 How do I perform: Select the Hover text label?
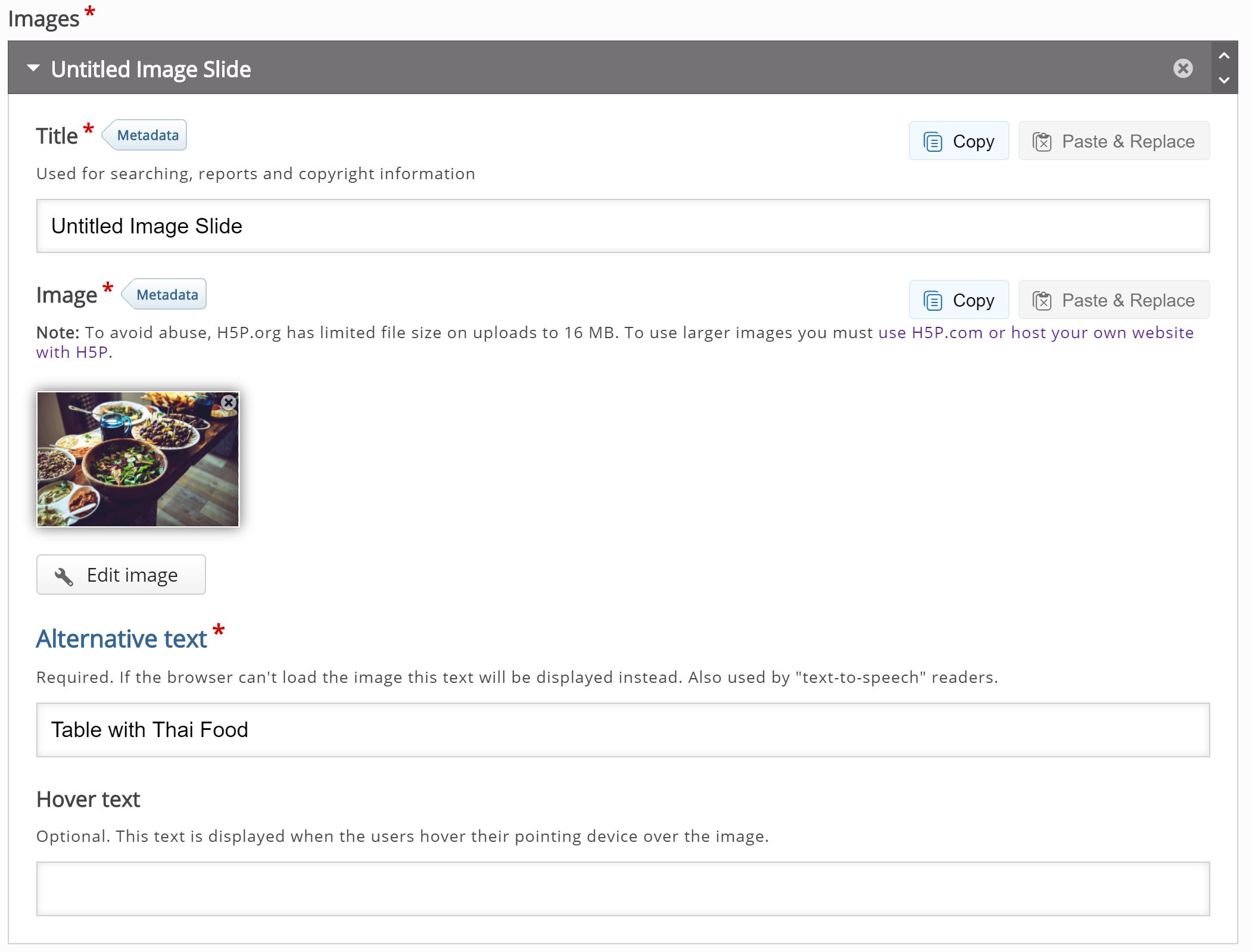point(88,800)
